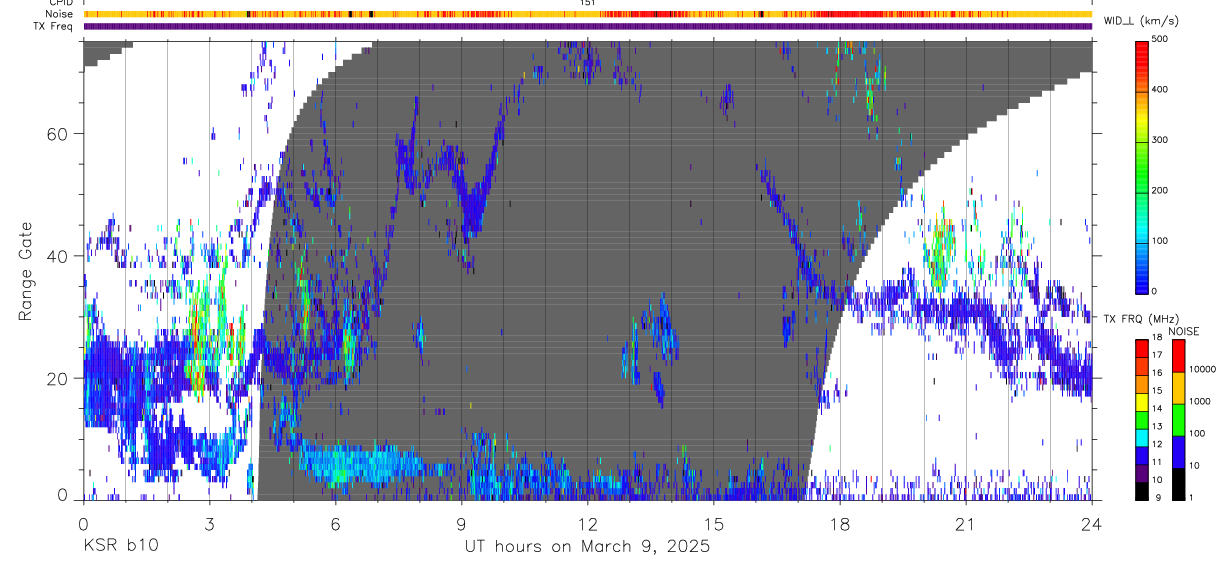
Task: Click the '21' UT hour tick label
Action: pyautogui.click(x=966, y=524)
